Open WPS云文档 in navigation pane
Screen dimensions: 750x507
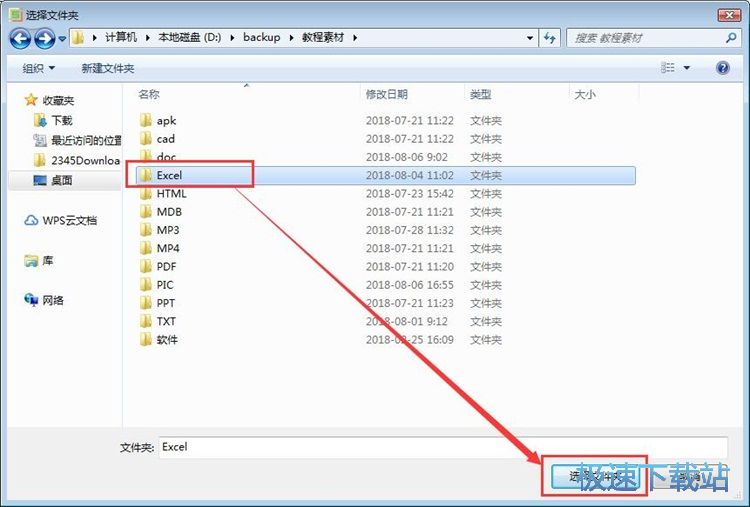click(x=70, y=220)
